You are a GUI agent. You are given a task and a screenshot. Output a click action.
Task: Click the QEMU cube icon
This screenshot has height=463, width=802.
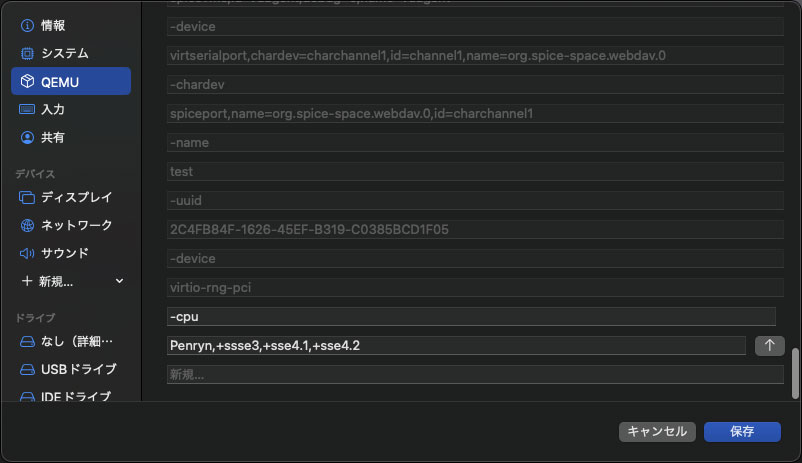coord(27,81)
